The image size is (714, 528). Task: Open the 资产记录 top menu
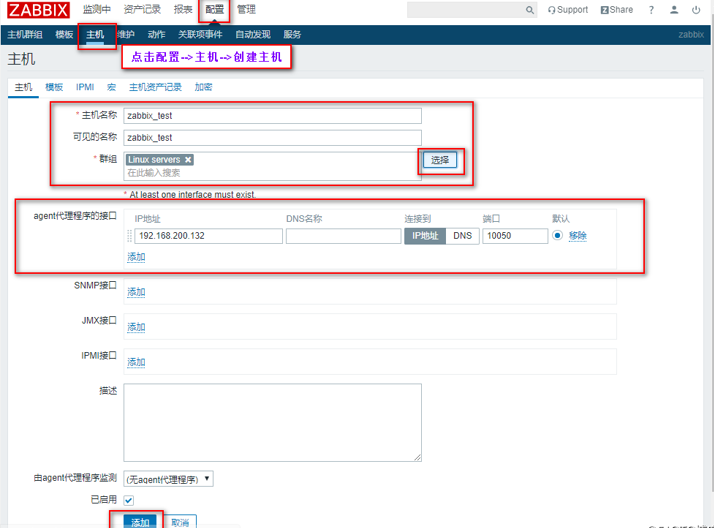tap(142, 10)
